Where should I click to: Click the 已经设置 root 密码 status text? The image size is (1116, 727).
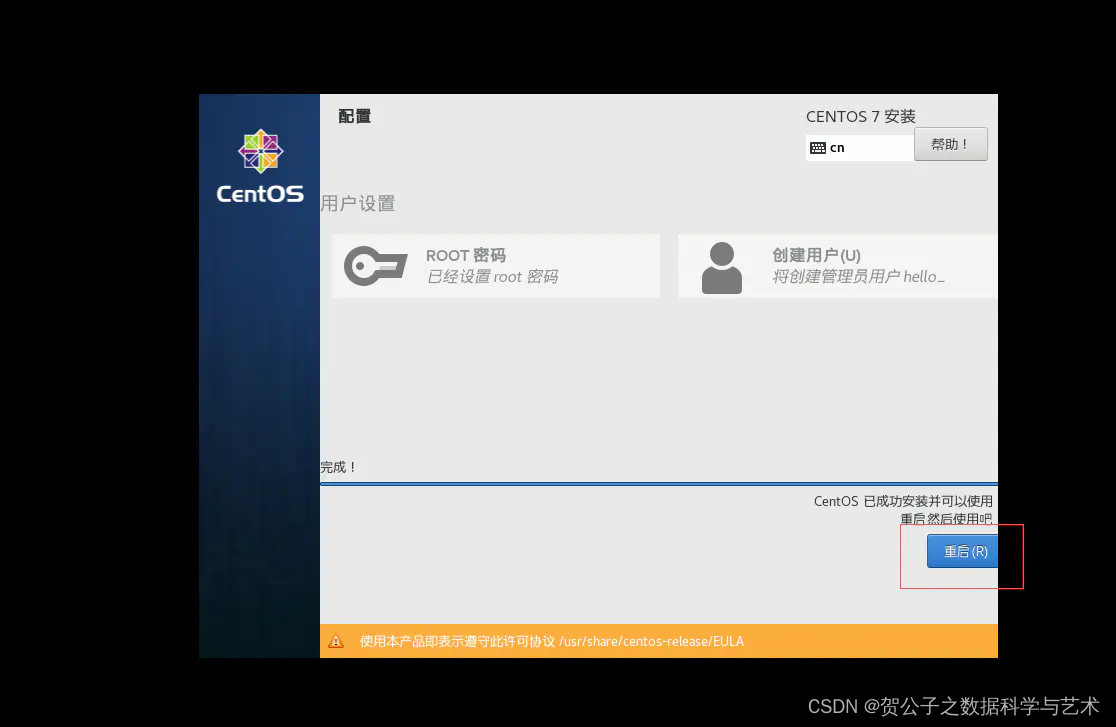click(492, 276)
